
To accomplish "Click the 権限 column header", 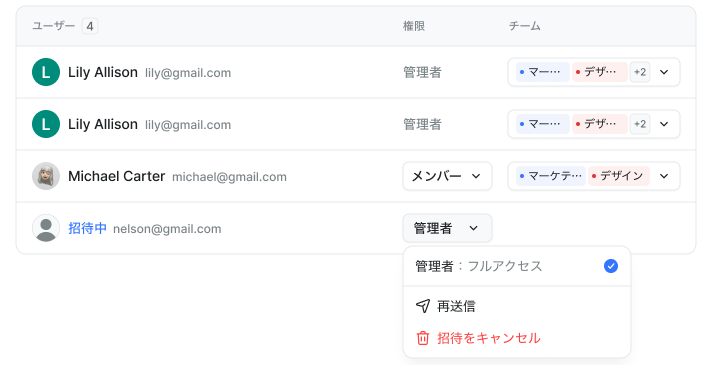I will click(414, 26).
